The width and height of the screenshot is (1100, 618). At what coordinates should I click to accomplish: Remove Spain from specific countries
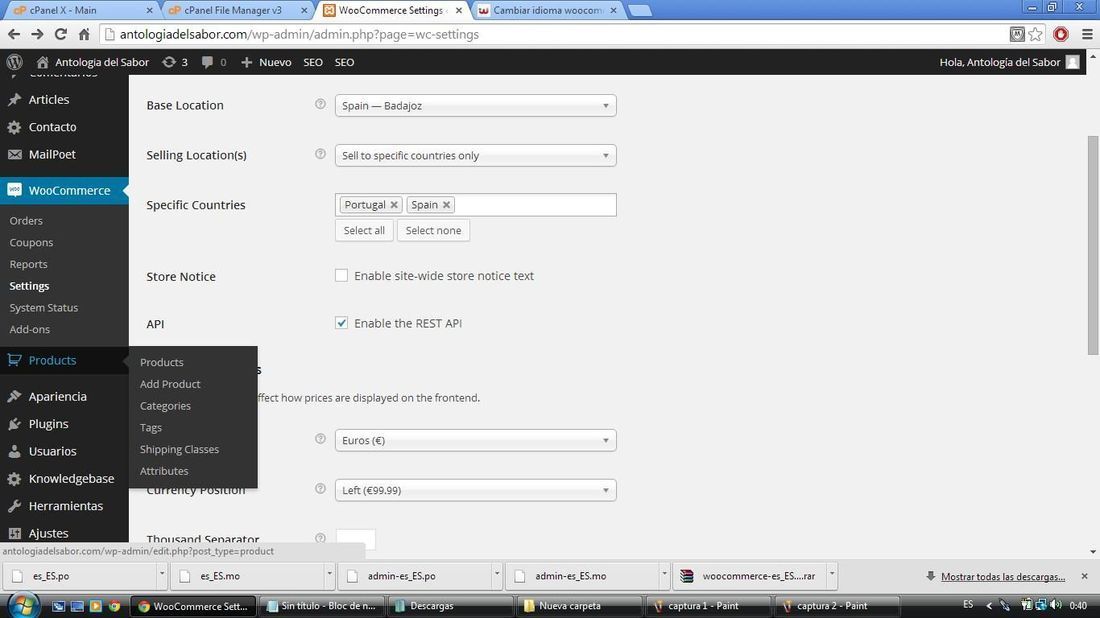[x=446, y=205]
